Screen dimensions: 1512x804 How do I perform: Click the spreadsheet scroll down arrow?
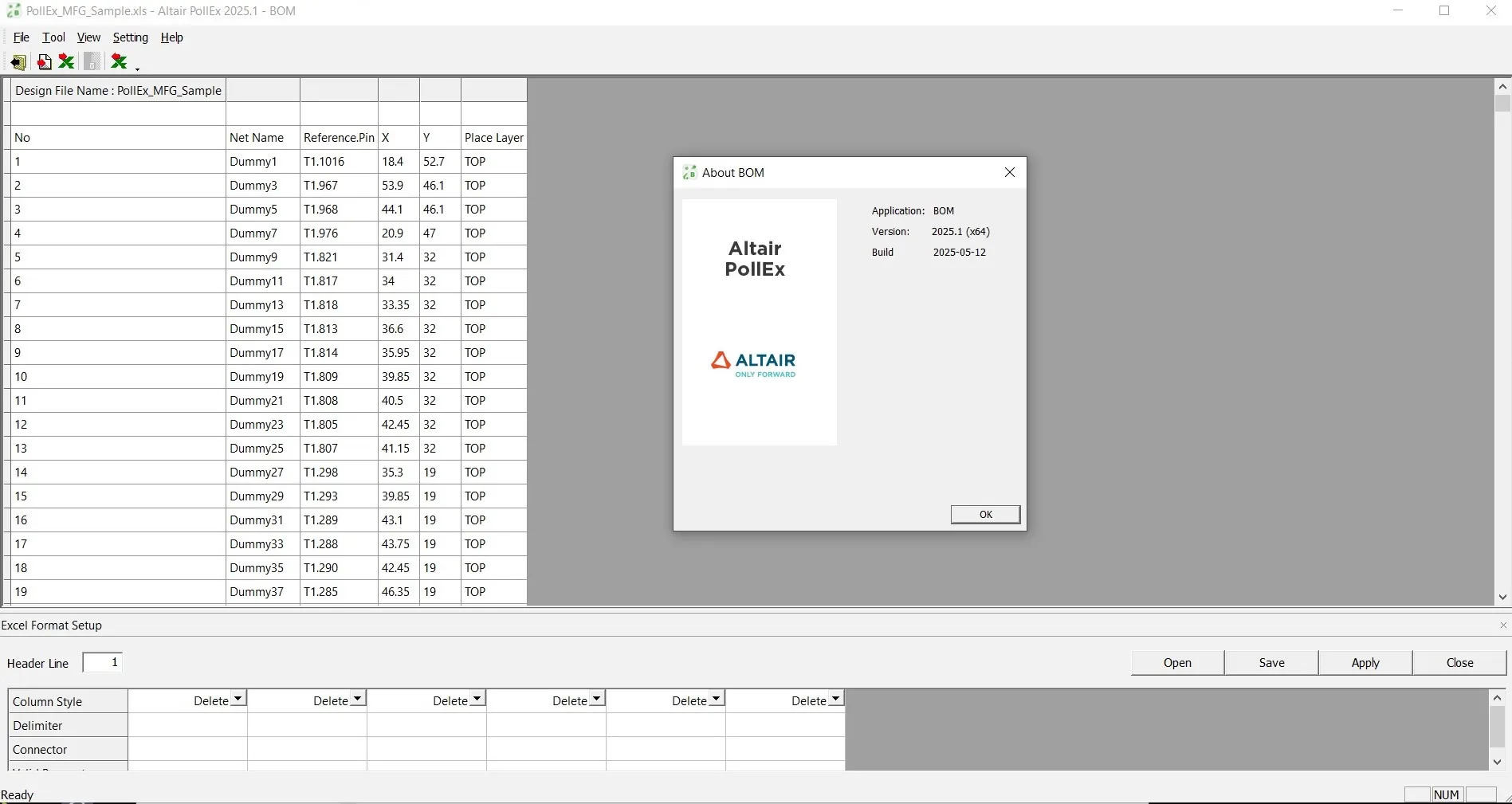[x=1502, y=597]
